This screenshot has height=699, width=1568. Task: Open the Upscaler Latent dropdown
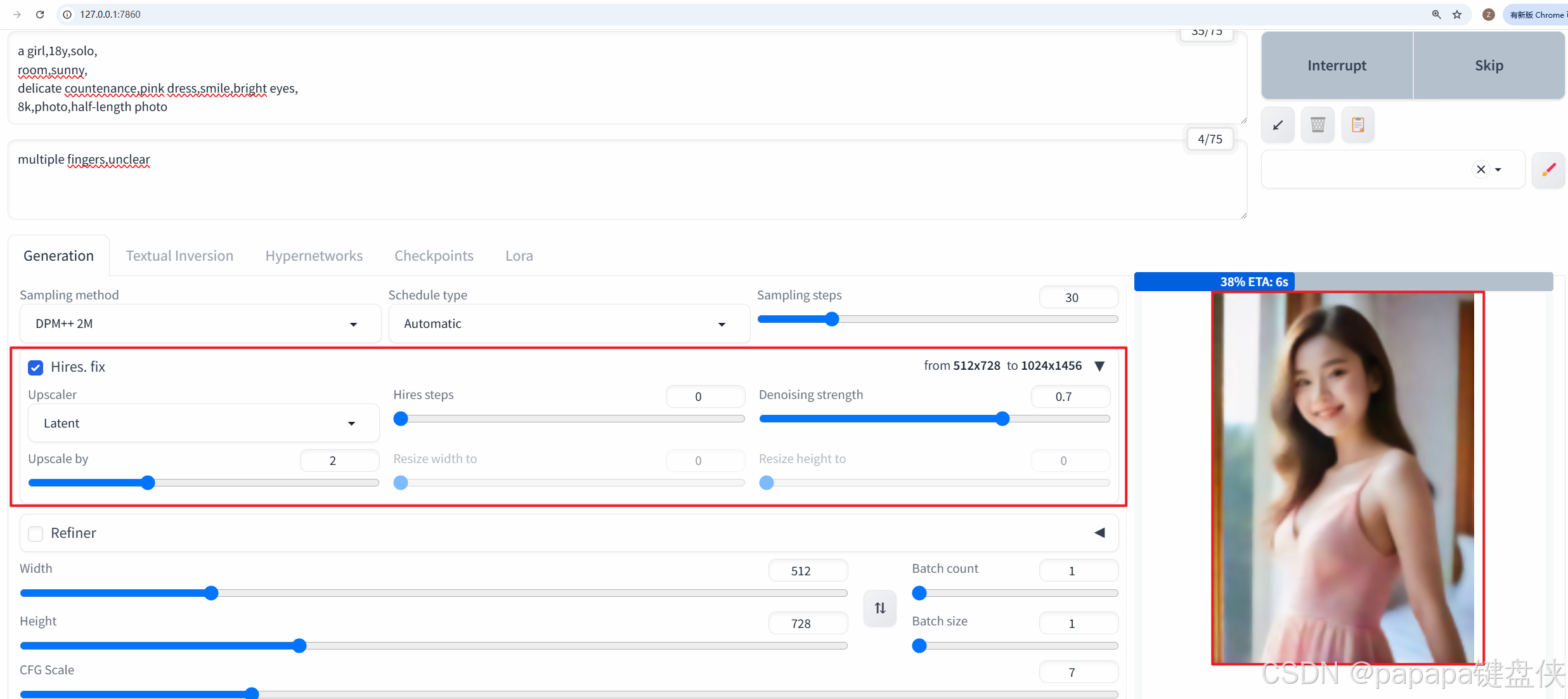pos(203,423)
